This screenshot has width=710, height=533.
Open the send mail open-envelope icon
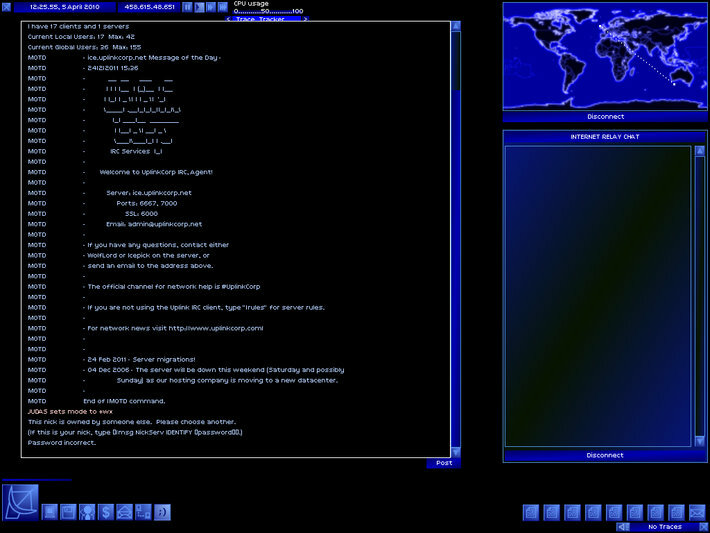coord(124,512)
